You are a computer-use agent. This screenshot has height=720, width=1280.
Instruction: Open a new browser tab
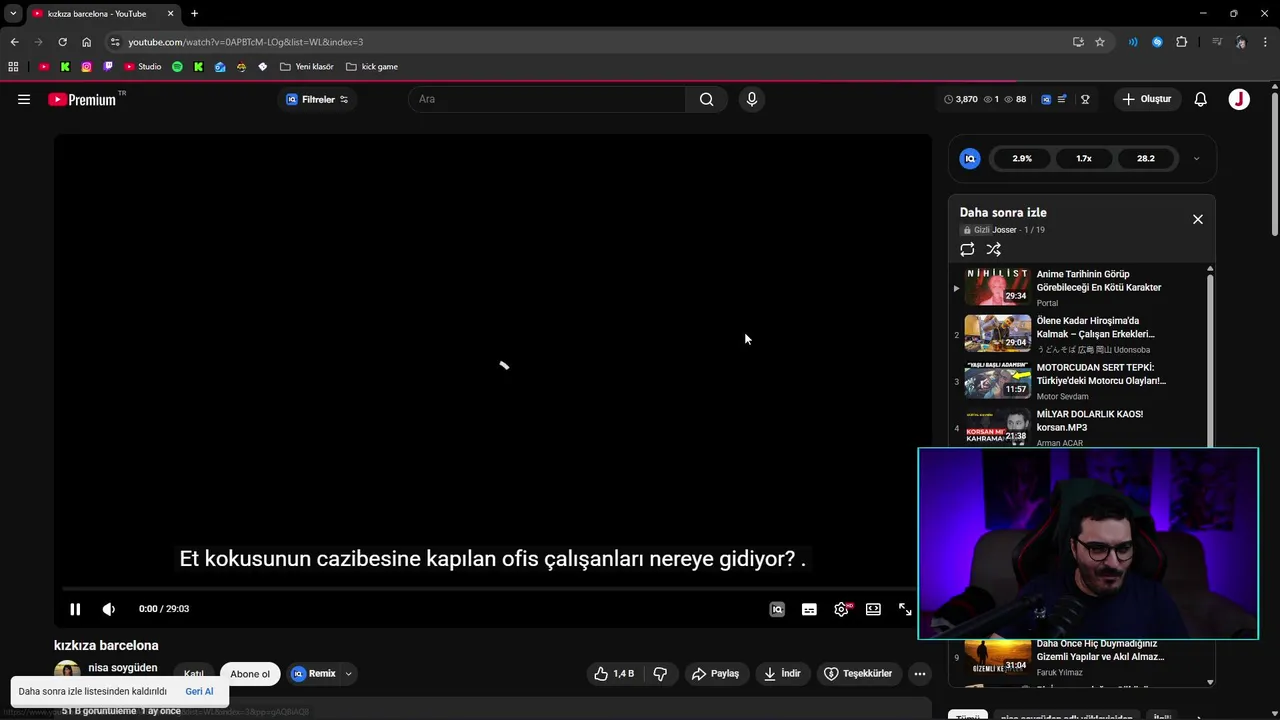(x=194, y=13)
